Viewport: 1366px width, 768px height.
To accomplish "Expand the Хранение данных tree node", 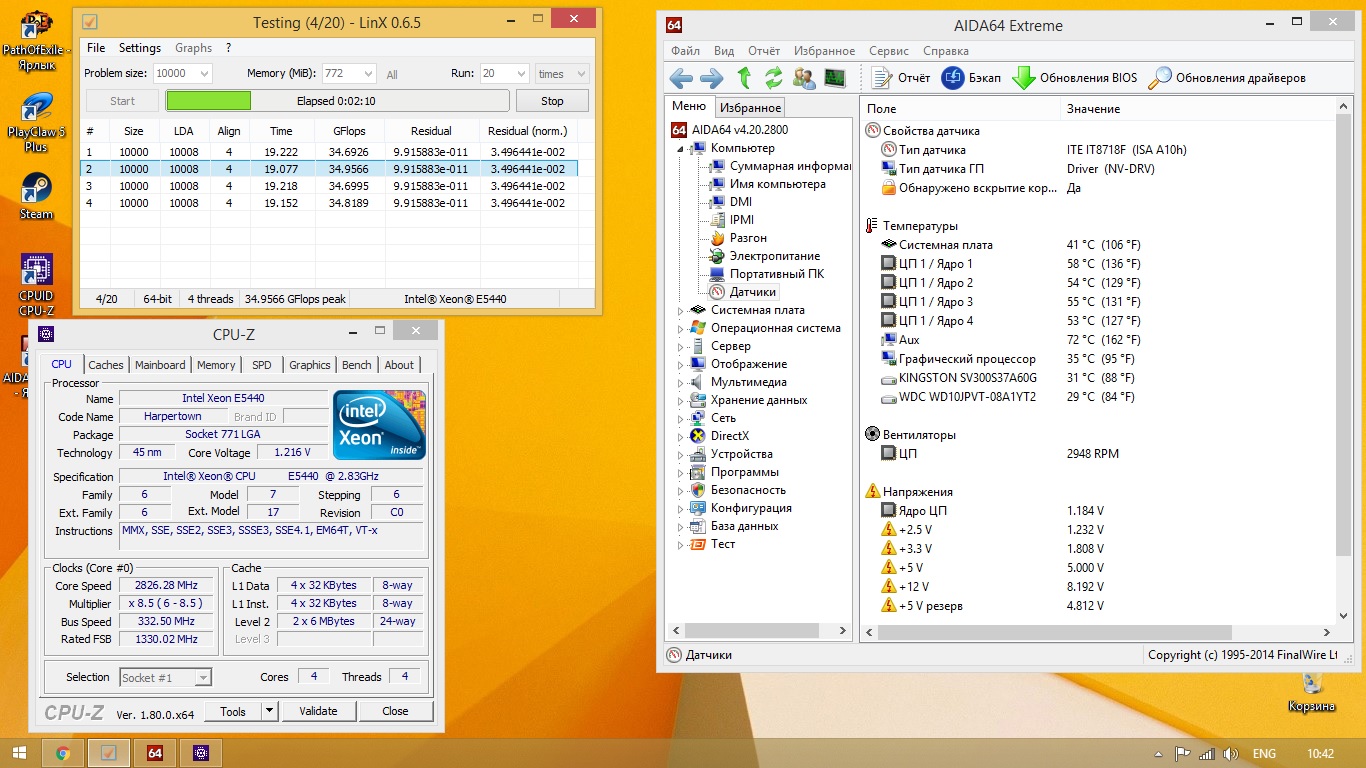I will (x=681, y=400).
